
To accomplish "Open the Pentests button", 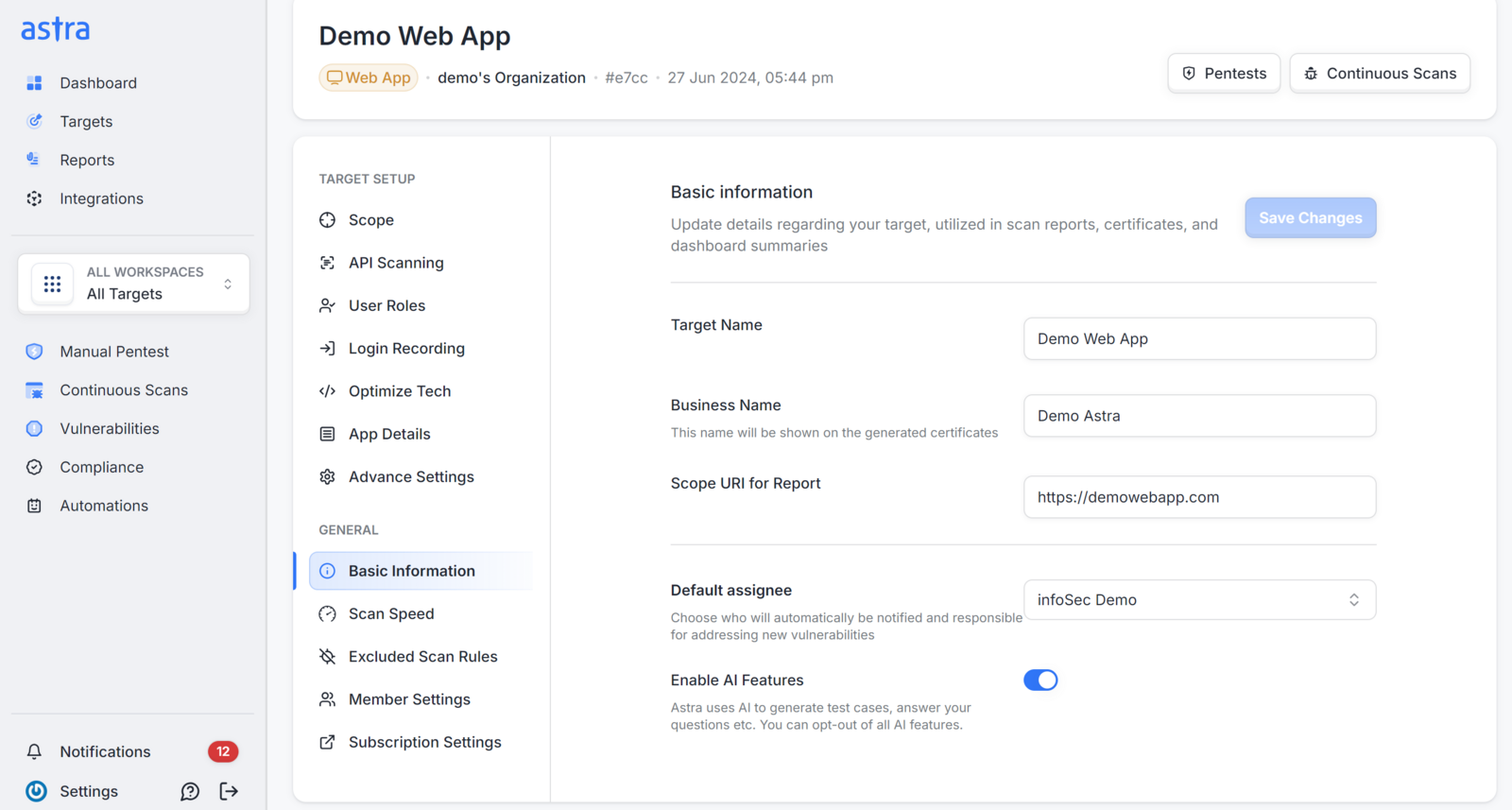I will coord(1224,74).
